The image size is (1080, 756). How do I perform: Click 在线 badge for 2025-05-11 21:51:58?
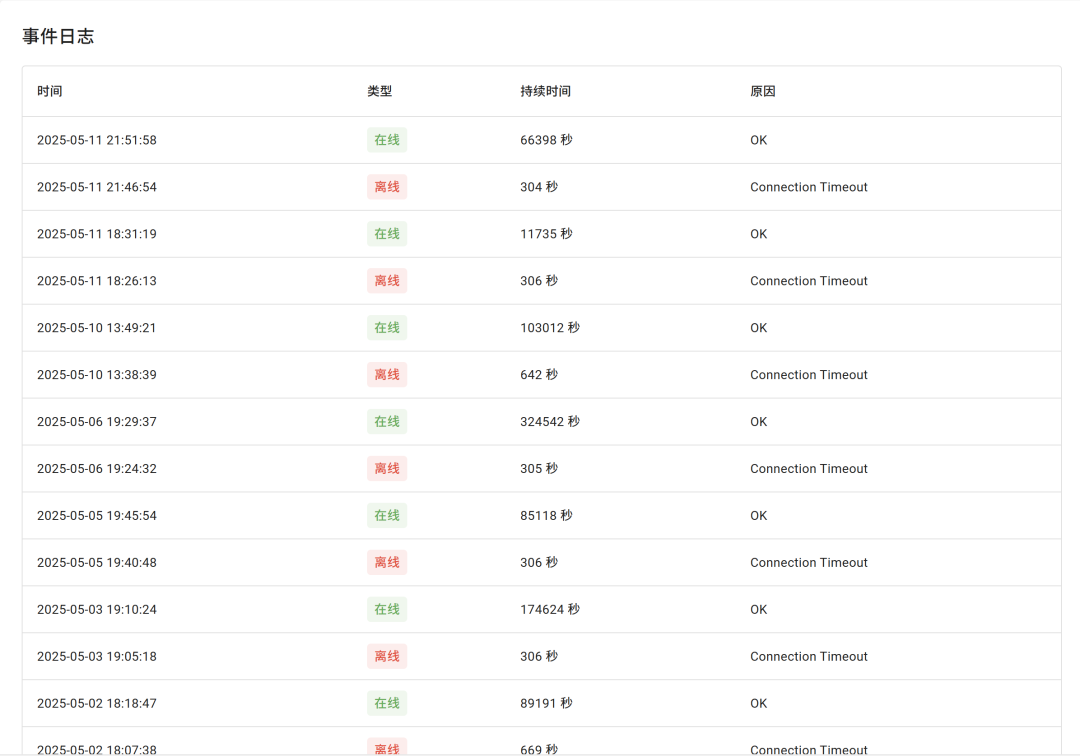tap(386, 140)
